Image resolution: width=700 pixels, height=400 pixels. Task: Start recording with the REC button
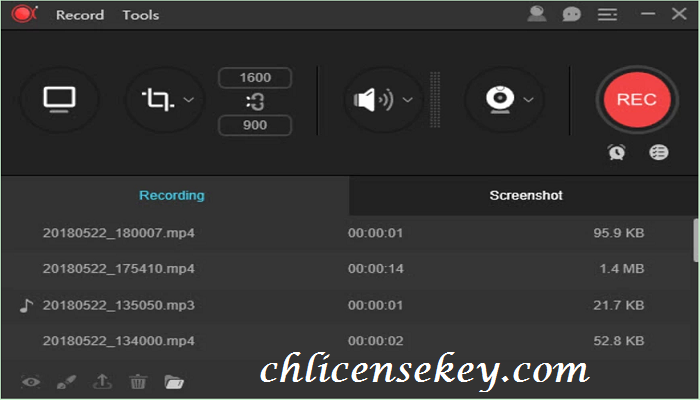[637, 100]
